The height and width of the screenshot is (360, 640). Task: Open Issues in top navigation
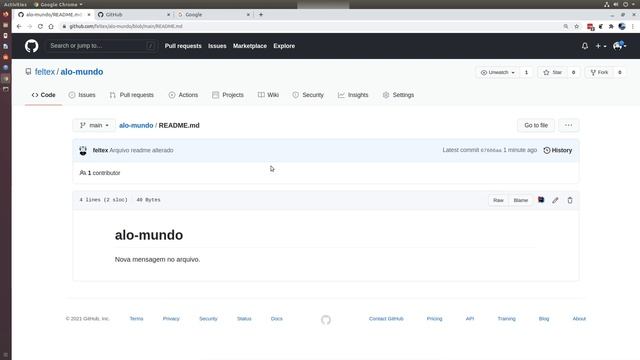[x=217, y=46]
